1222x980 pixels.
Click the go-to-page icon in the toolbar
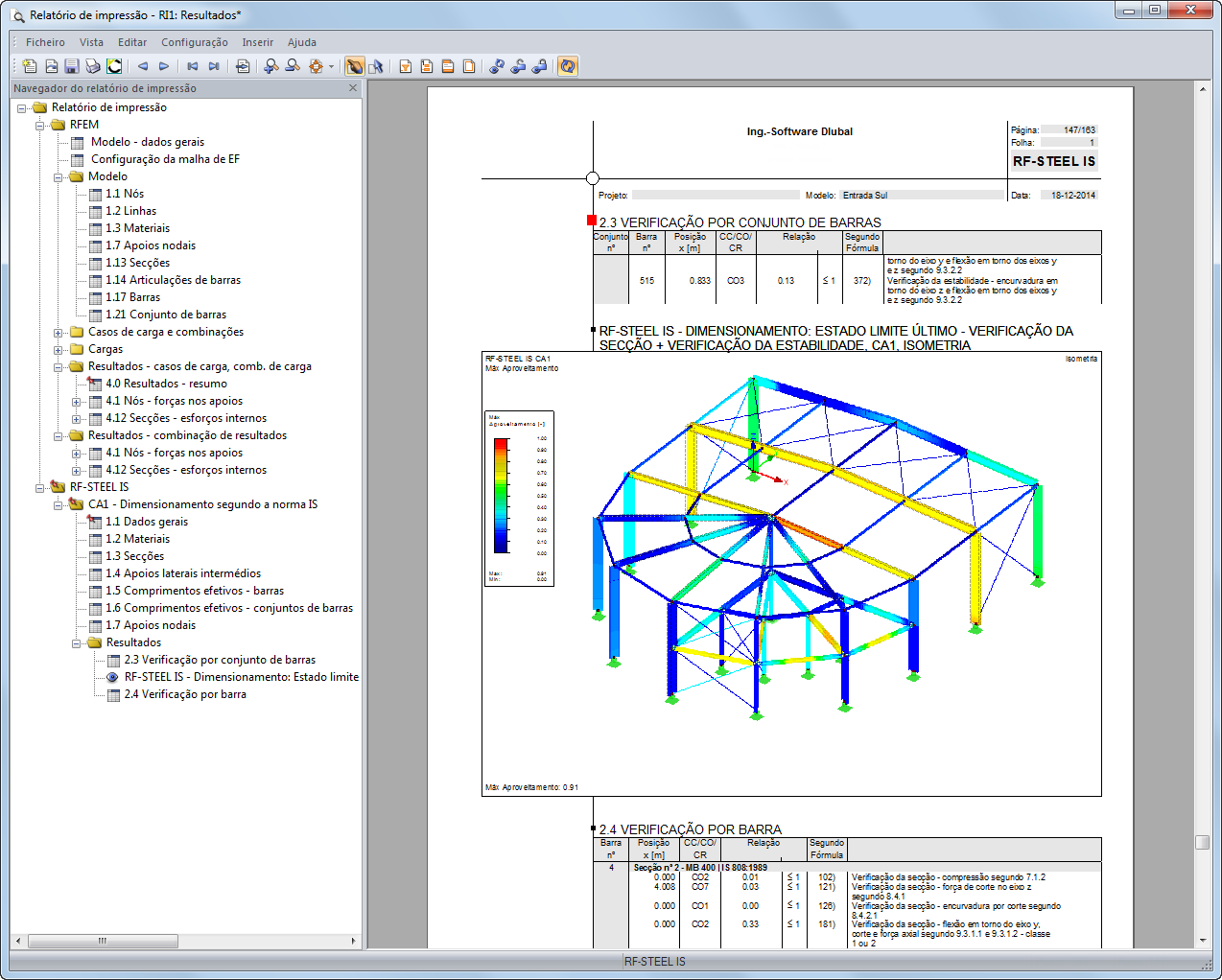click(243, 66)
